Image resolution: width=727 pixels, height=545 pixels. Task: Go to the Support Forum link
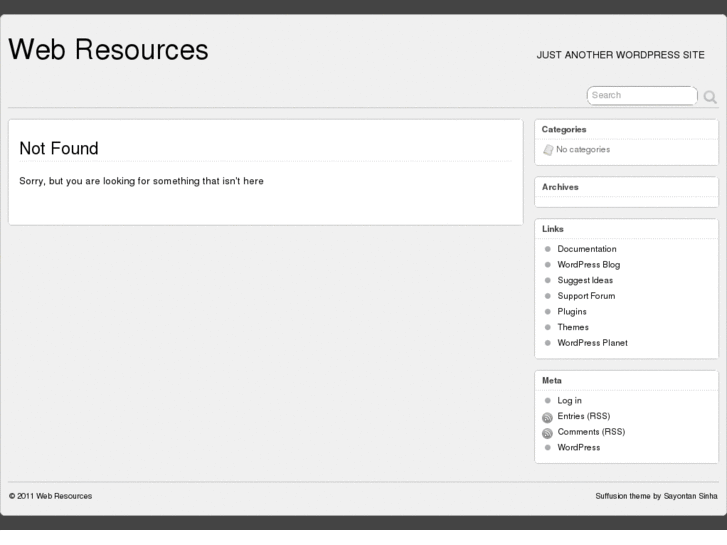pos(586,296)
